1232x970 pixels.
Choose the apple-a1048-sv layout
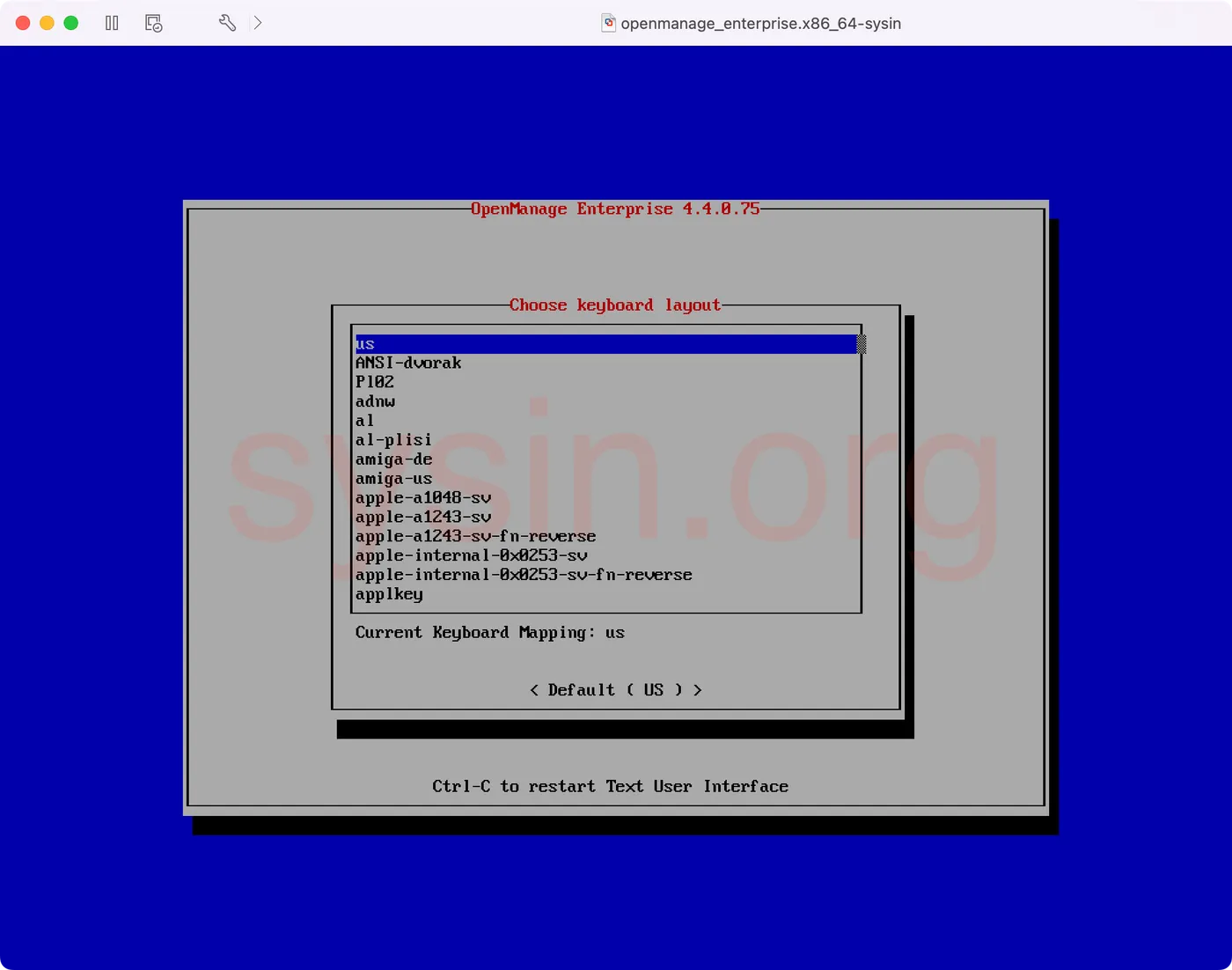(605, 498)
